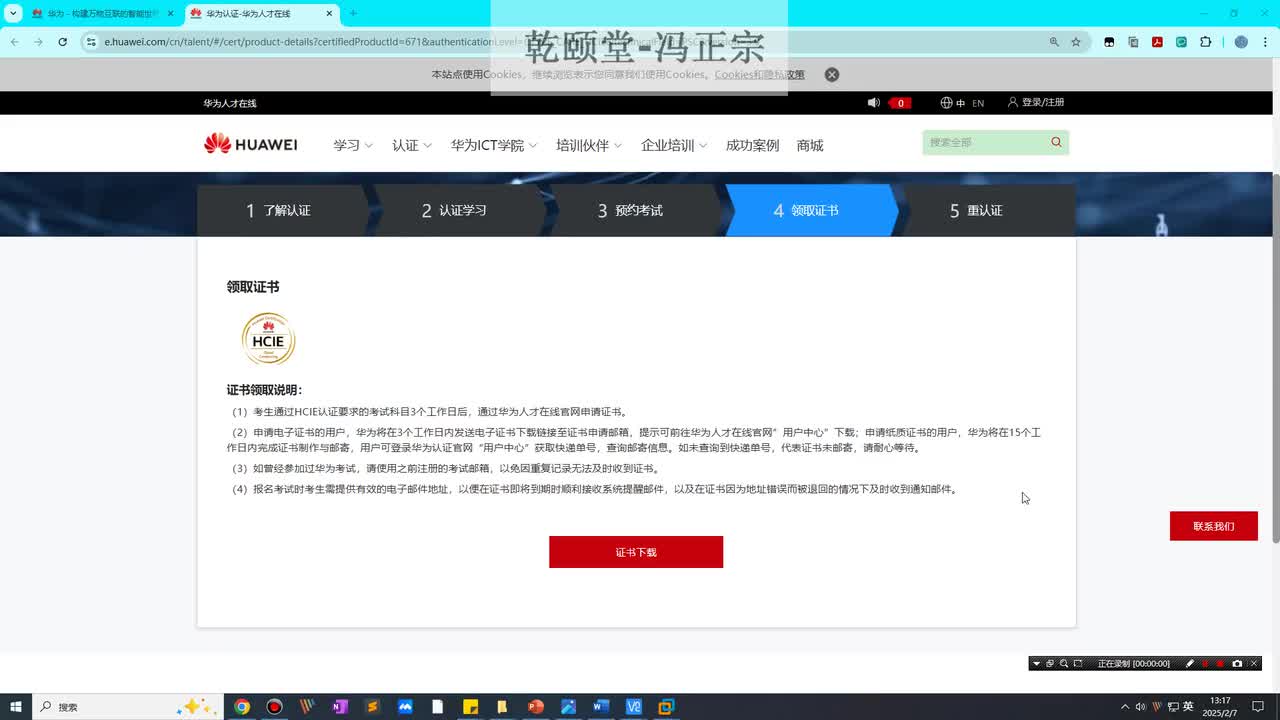The image size is (1280, 720).
Task: Click the 联系我们 button
Action: coord(1214,526)
